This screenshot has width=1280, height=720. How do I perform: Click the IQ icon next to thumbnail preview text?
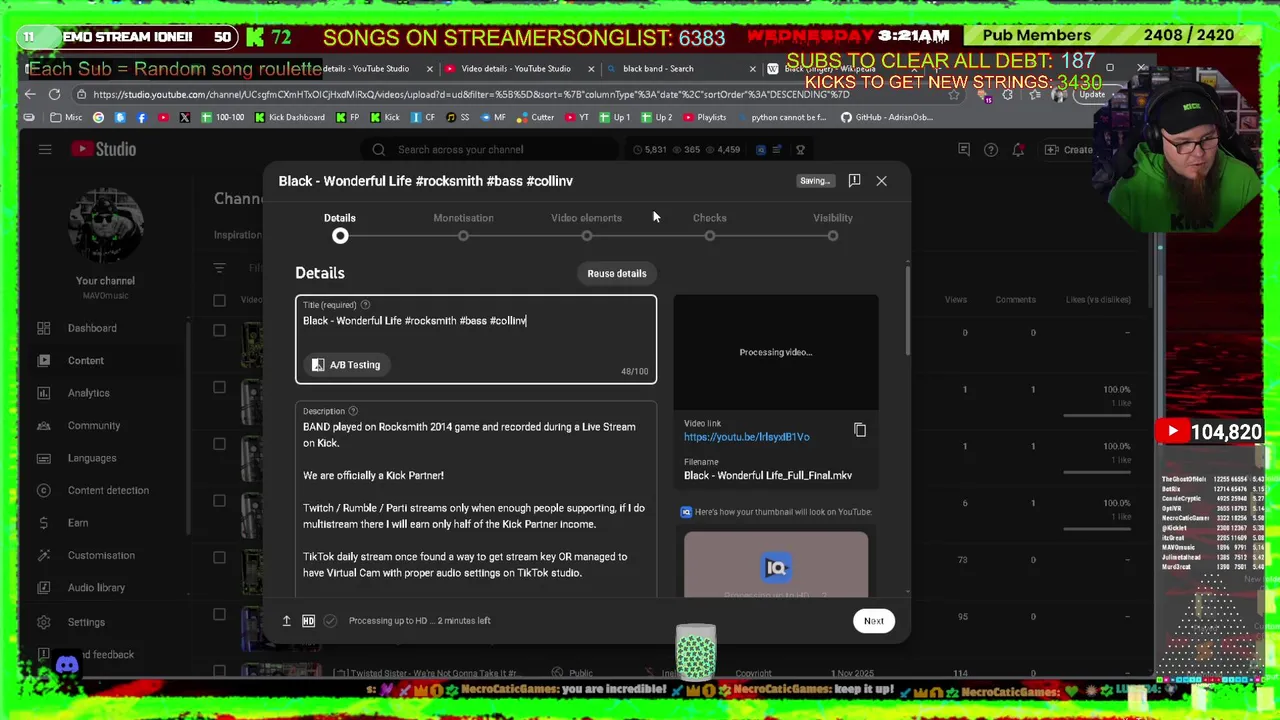pos(686,512)
